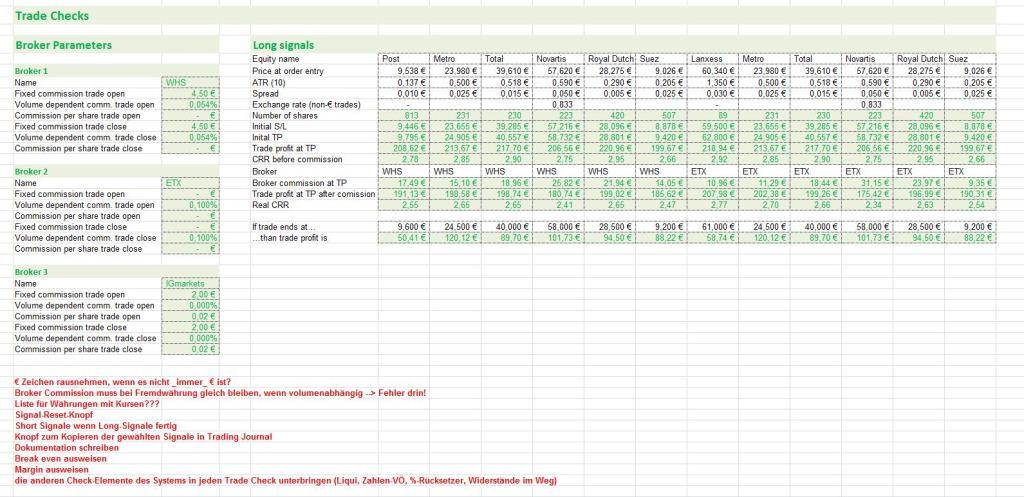Select Initial TP cell '62,800 €'
1024x497 pixels.
pyautogui.click(x=713, y=138)
